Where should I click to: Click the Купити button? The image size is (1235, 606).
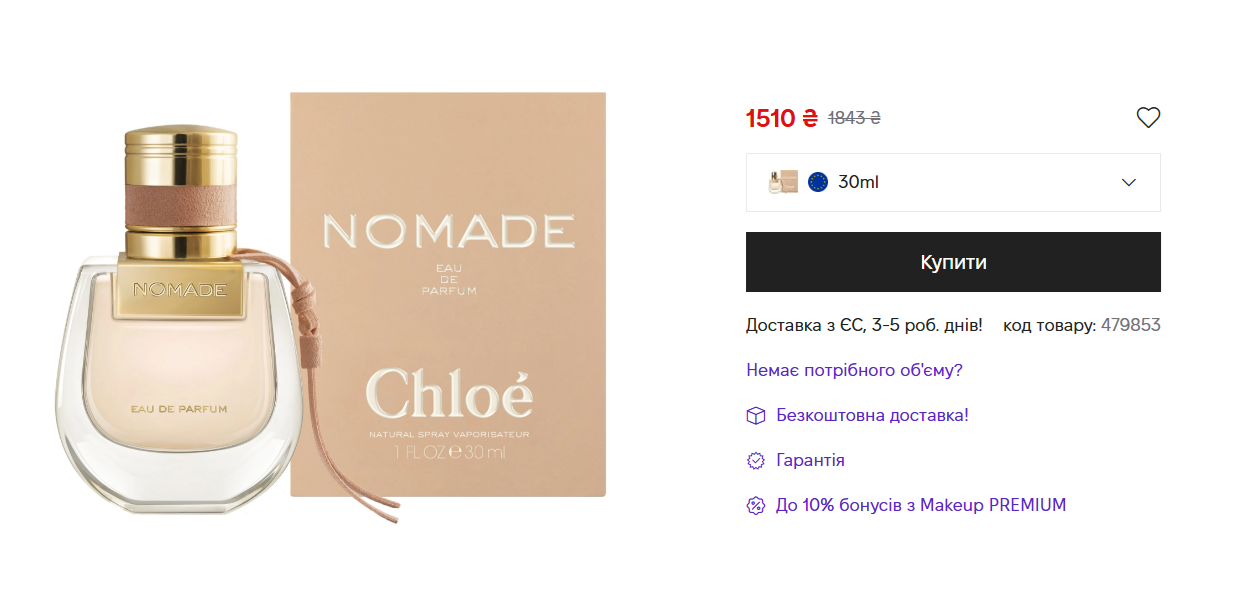[x=953, y=262]
